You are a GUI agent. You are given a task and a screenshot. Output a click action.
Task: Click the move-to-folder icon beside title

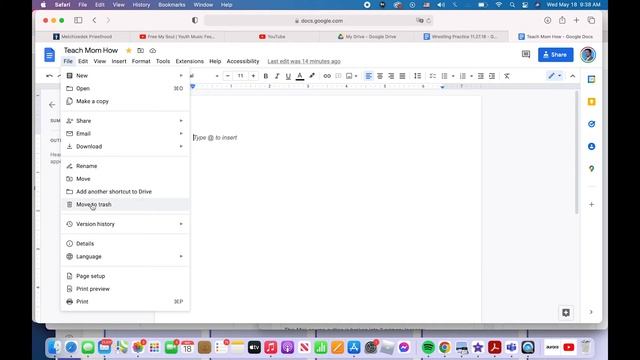pos(140,50)
